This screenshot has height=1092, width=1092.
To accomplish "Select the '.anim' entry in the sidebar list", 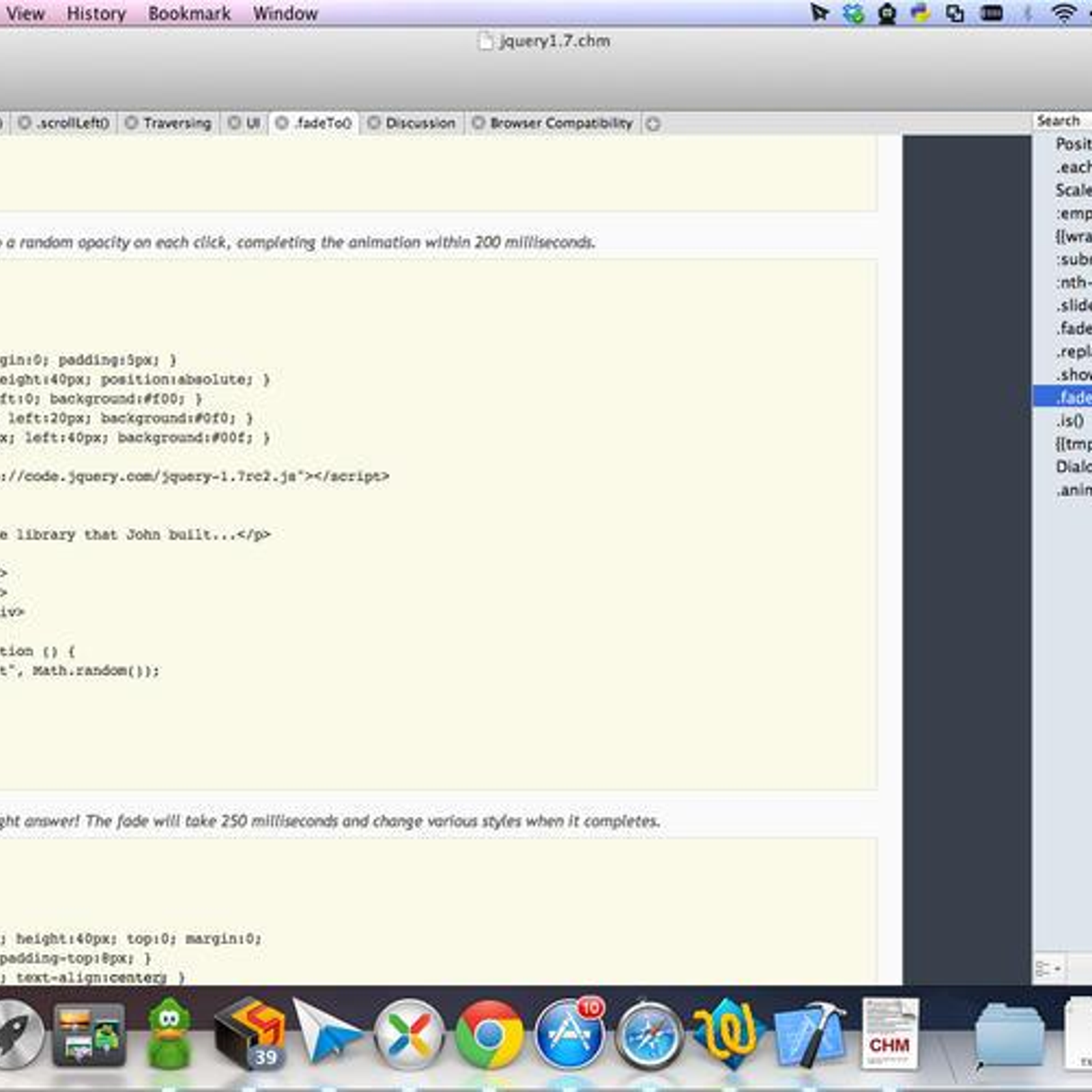I will point(1063,490).
